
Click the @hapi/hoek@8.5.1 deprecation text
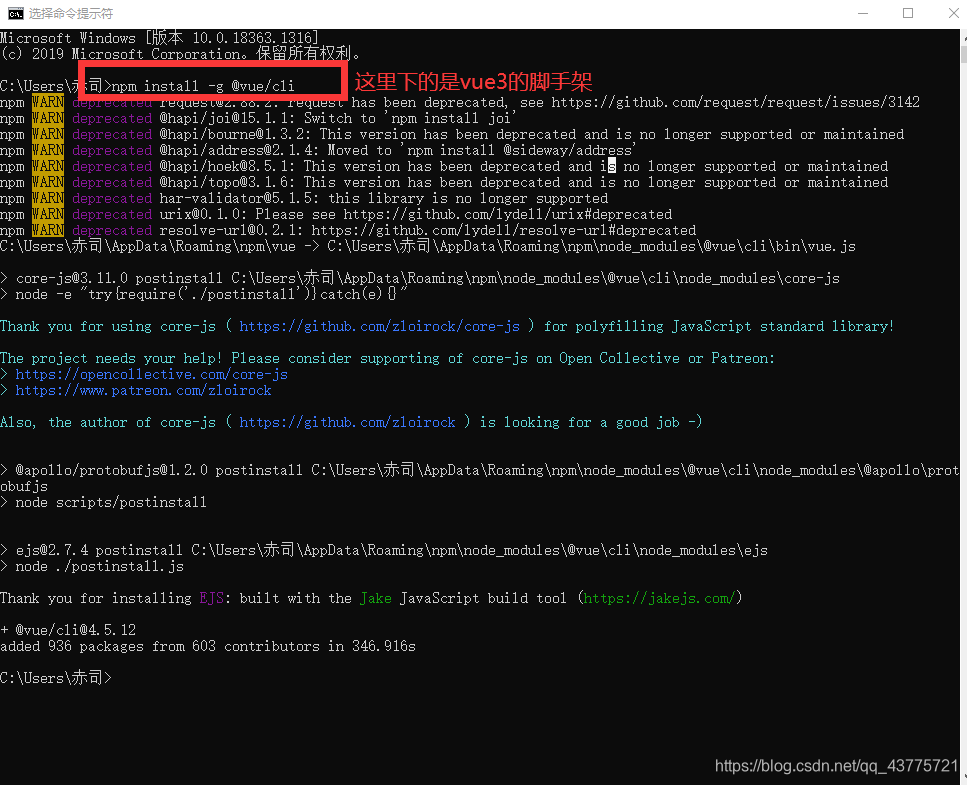click(x=524, y=166)
